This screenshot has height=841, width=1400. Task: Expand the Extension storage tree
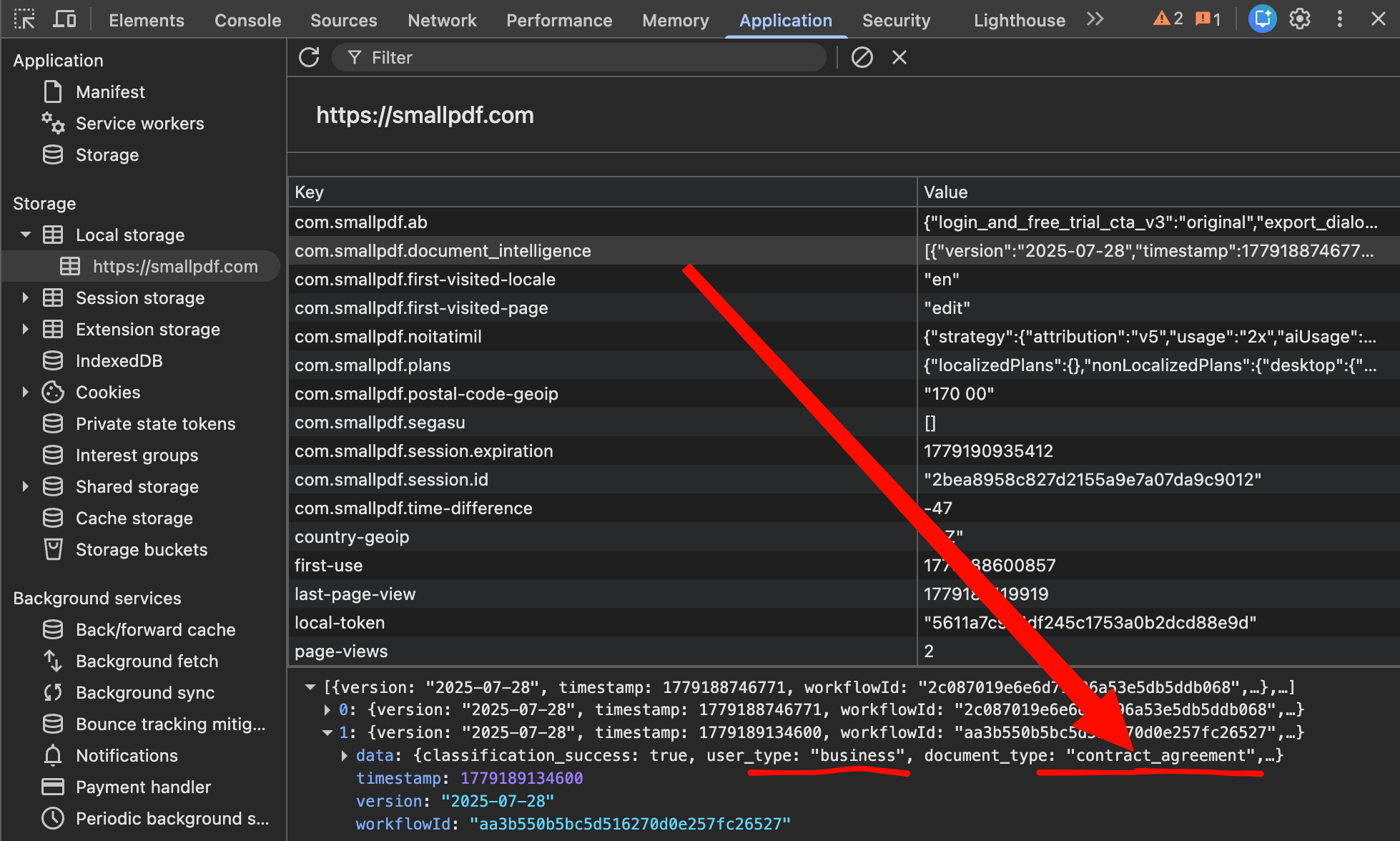[x=26, y=329]
